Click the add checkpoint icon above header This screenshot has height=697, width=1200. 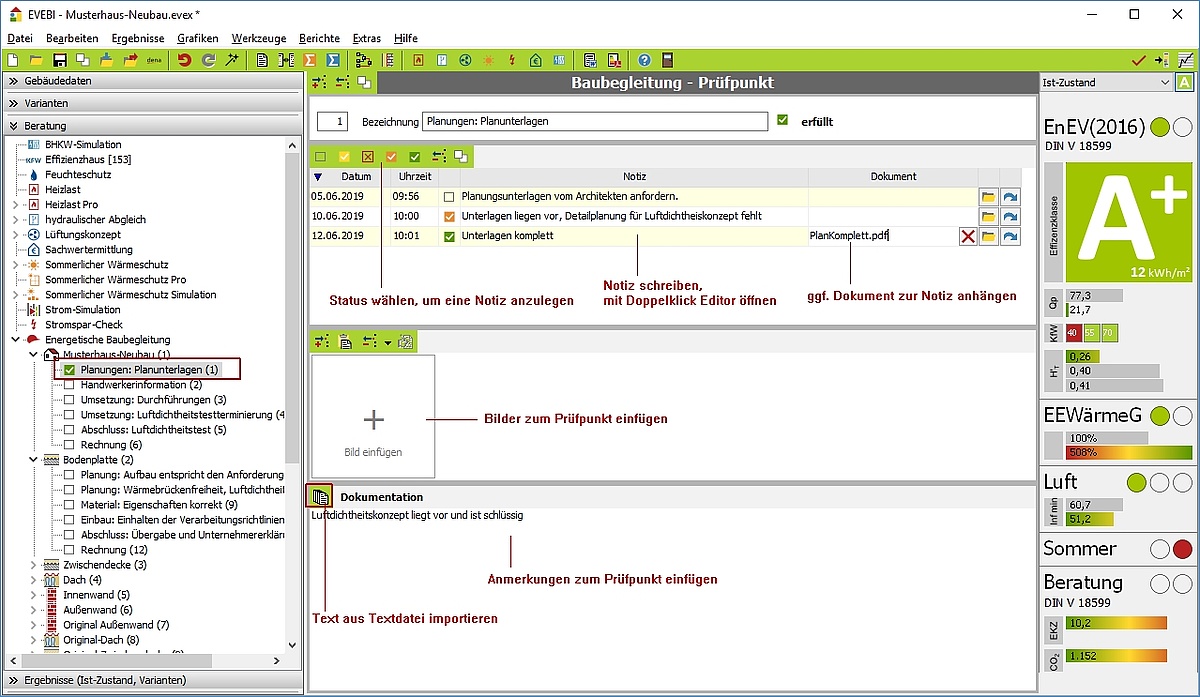coord(319,82)
